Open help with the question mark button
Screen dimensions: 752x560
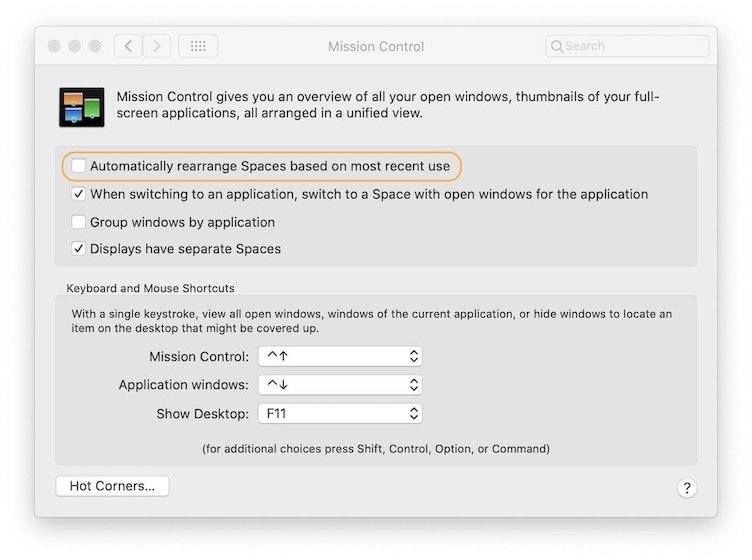point(686,488)
